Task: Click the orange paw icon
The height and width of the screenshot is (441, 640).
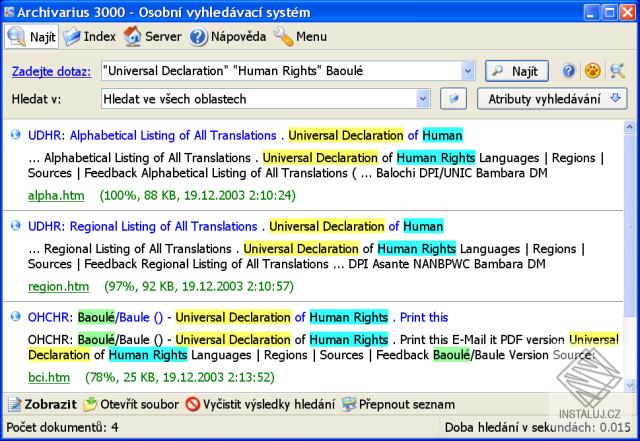Action: 592,71
